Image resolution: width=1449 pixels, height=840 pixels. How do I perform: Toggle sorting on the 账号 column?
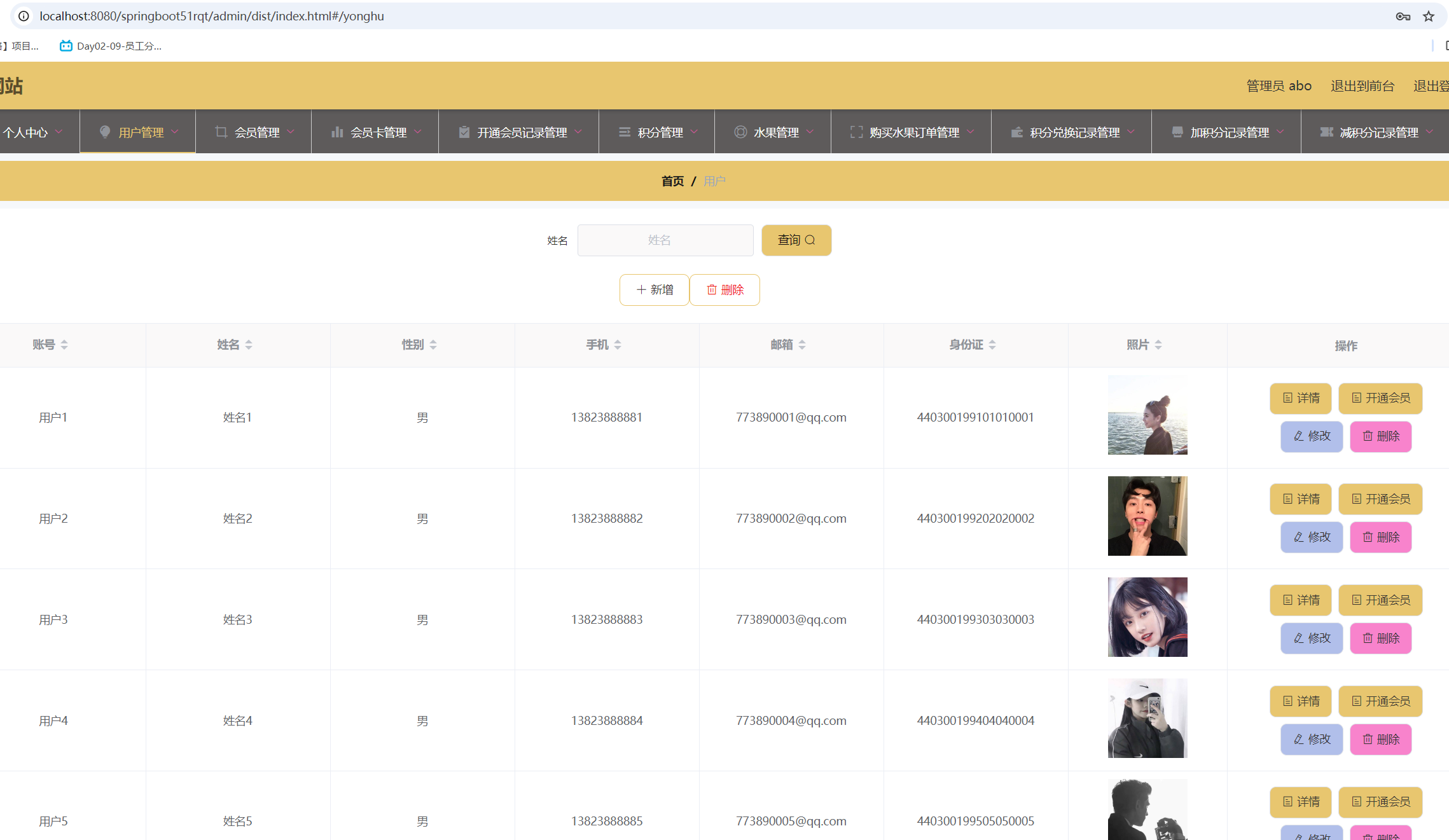click(x=64, y=344)
